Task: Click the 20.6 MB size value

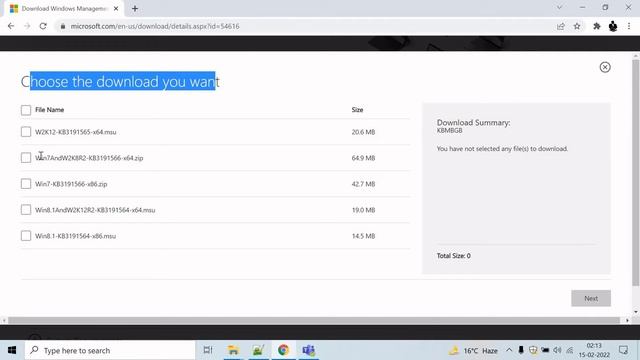Action: [363, 132]
